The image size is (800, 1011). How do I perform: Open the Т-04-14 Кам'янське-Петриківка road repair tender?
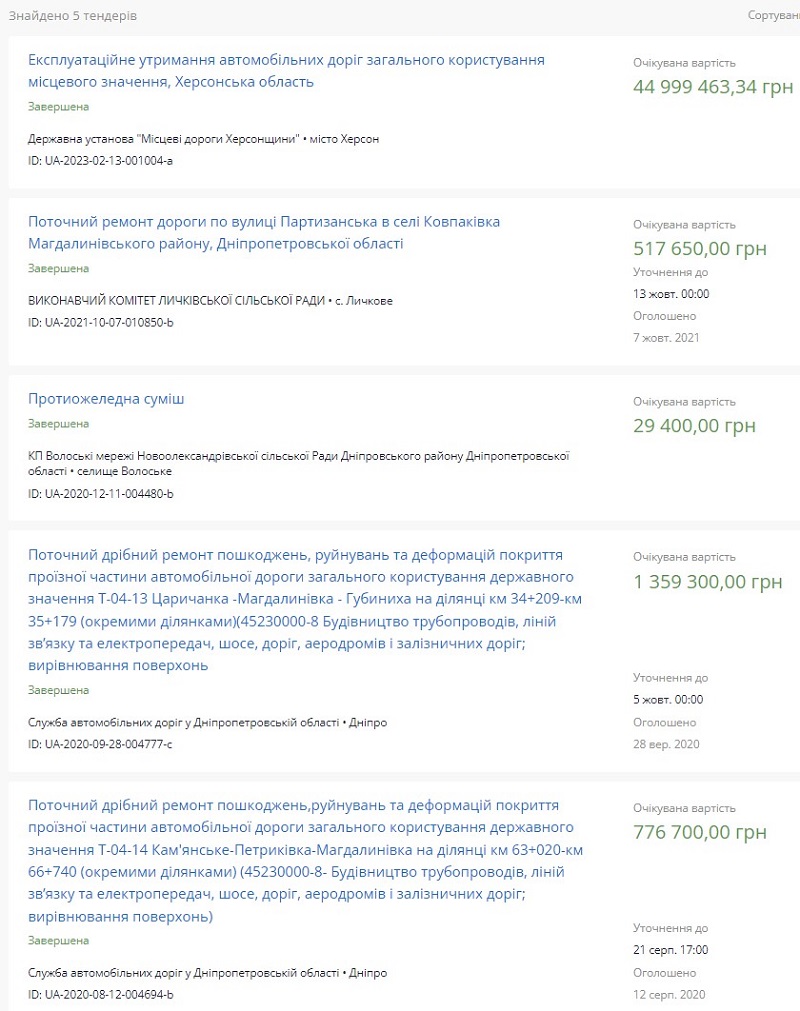(306, 861)
